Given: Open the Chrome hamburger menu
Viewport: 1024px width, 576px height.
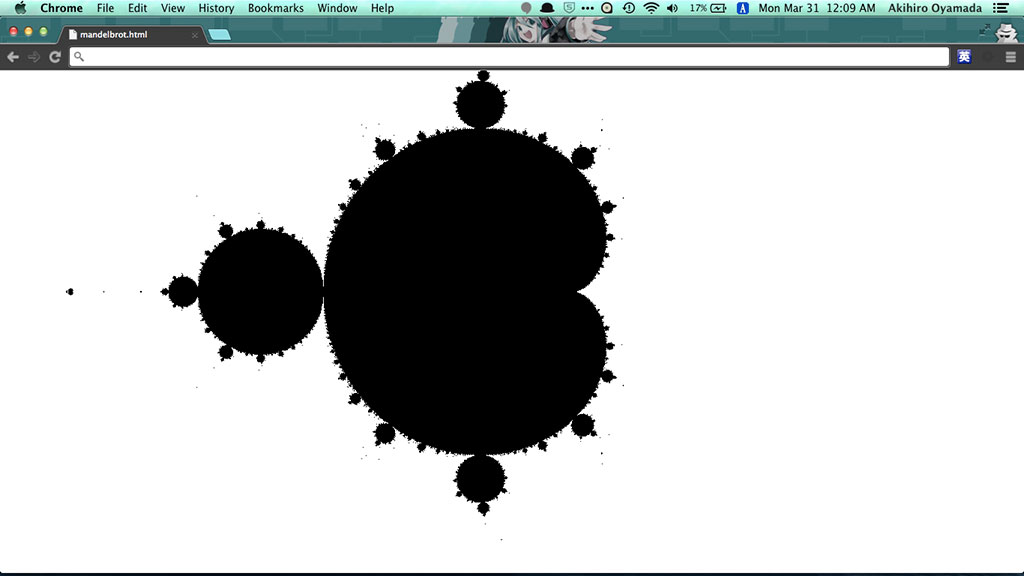Looking at the screenshot, I should [x=1010, y=57].
